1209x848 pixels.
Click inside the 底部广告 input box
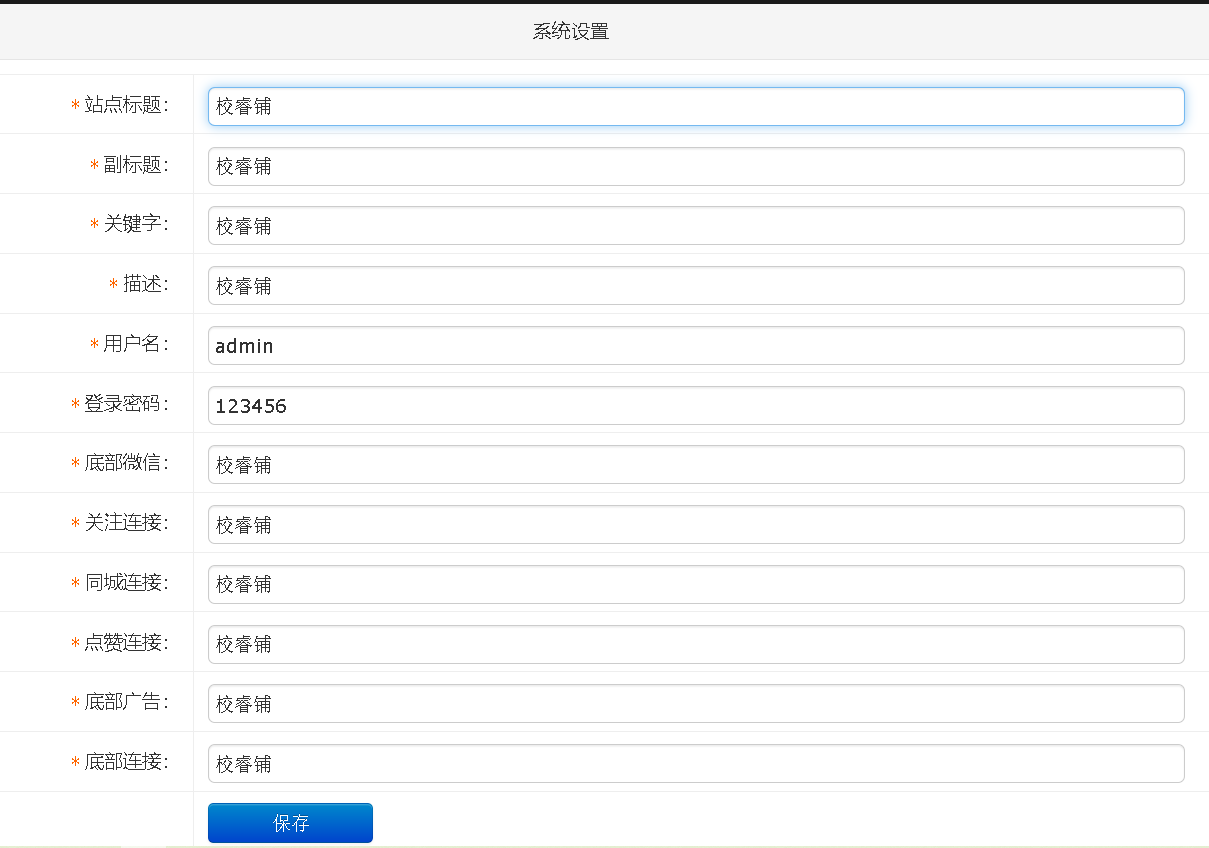(x=695, y=703)
